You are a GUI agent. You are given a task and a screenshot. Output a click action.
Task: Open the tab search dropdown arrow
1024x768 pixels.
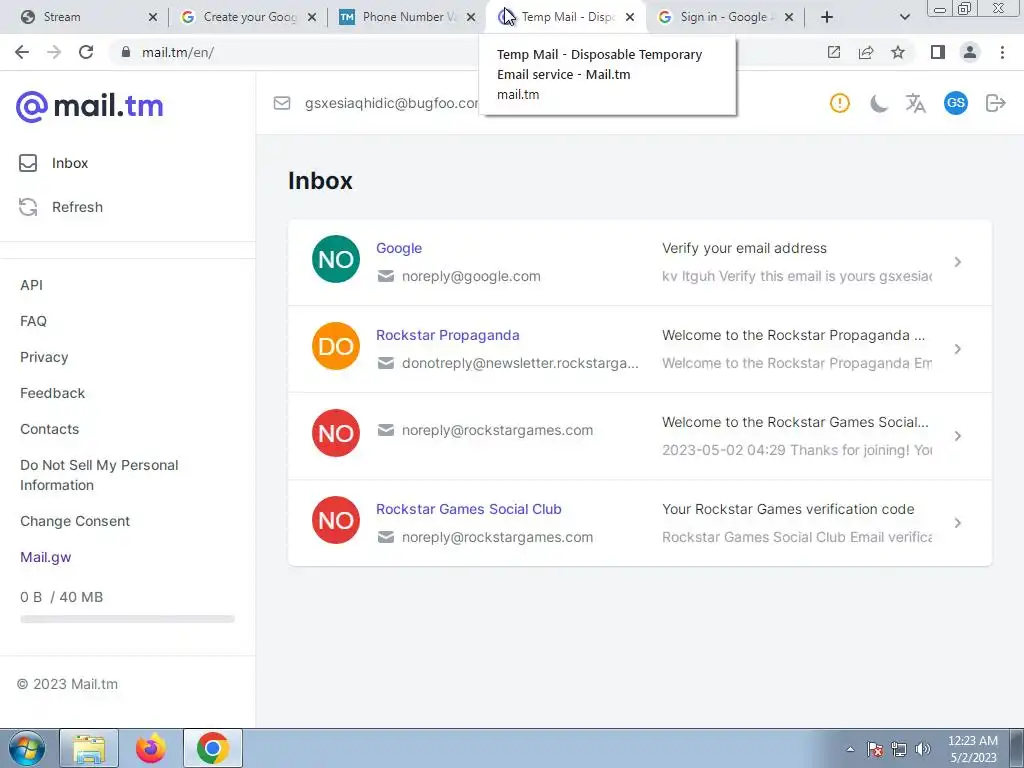click(904, 17)
